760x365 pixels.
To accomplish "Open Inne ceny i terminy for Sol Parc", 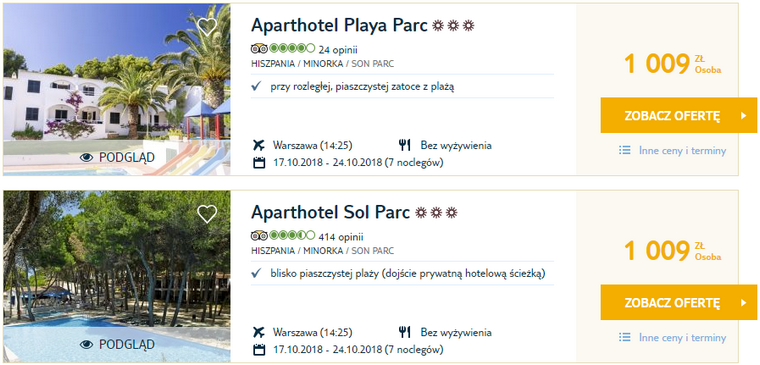I will [682, 338].
